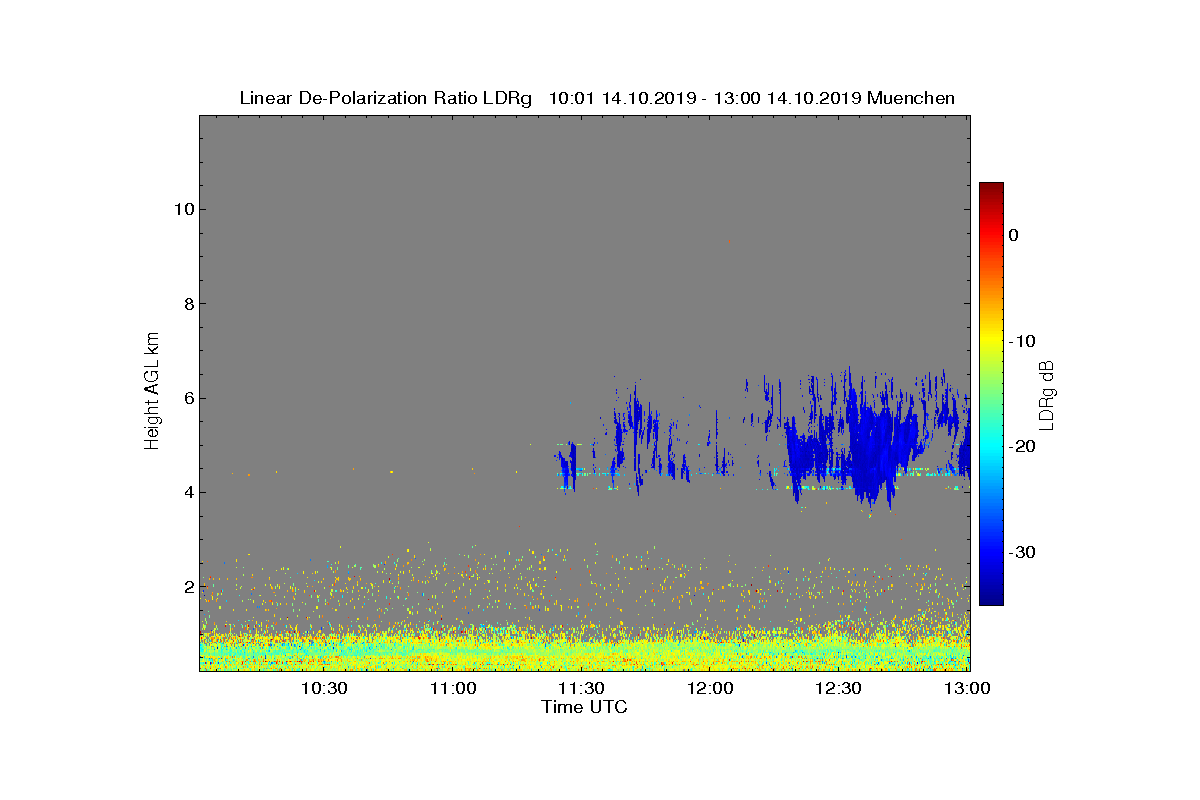This screenshot has height=800, width=1200.
Task: Click the height tick label '6'
Action: [x=187, y=398]
